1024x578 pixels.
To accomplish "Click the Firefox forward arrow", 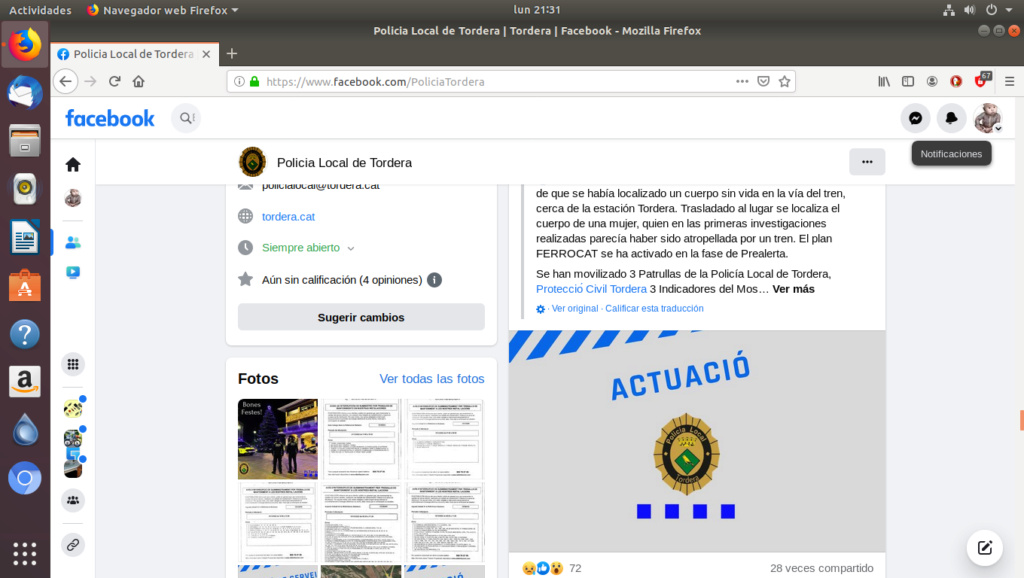I will pyautogui.click(x=91, y=82).
